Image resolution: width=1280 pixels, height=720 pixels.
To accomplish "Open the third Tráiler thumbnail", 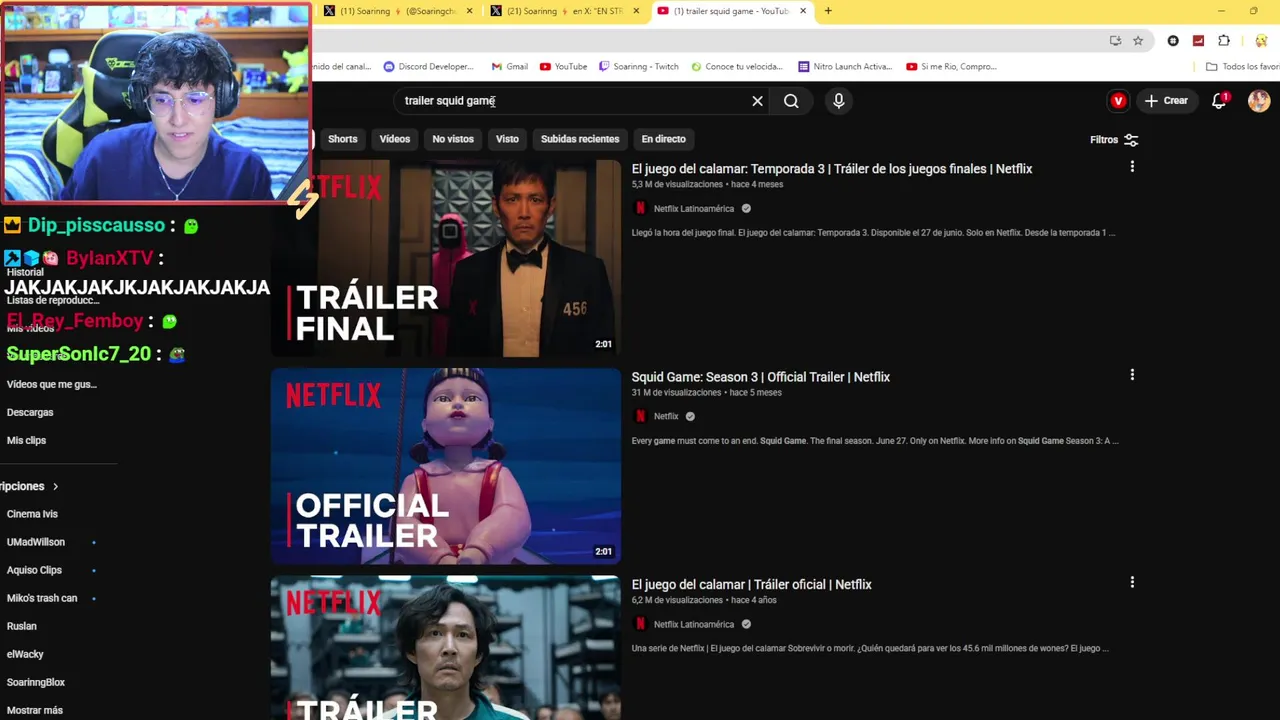I will (446, 648).
